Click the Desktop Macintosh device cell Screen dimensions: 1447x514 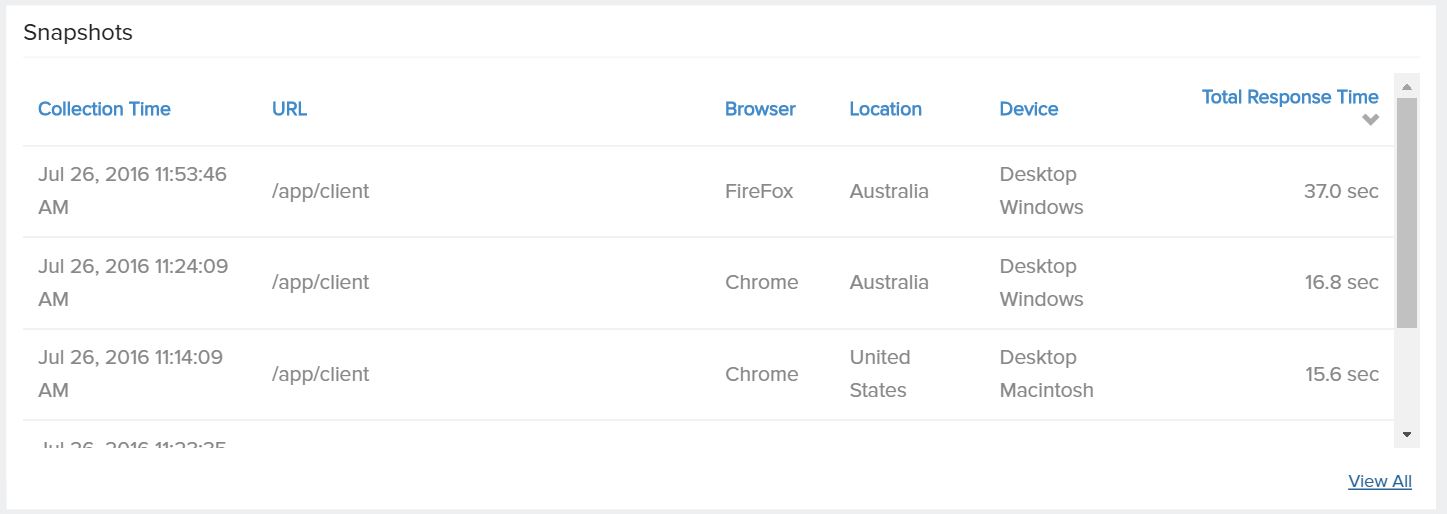(1046, 373)
